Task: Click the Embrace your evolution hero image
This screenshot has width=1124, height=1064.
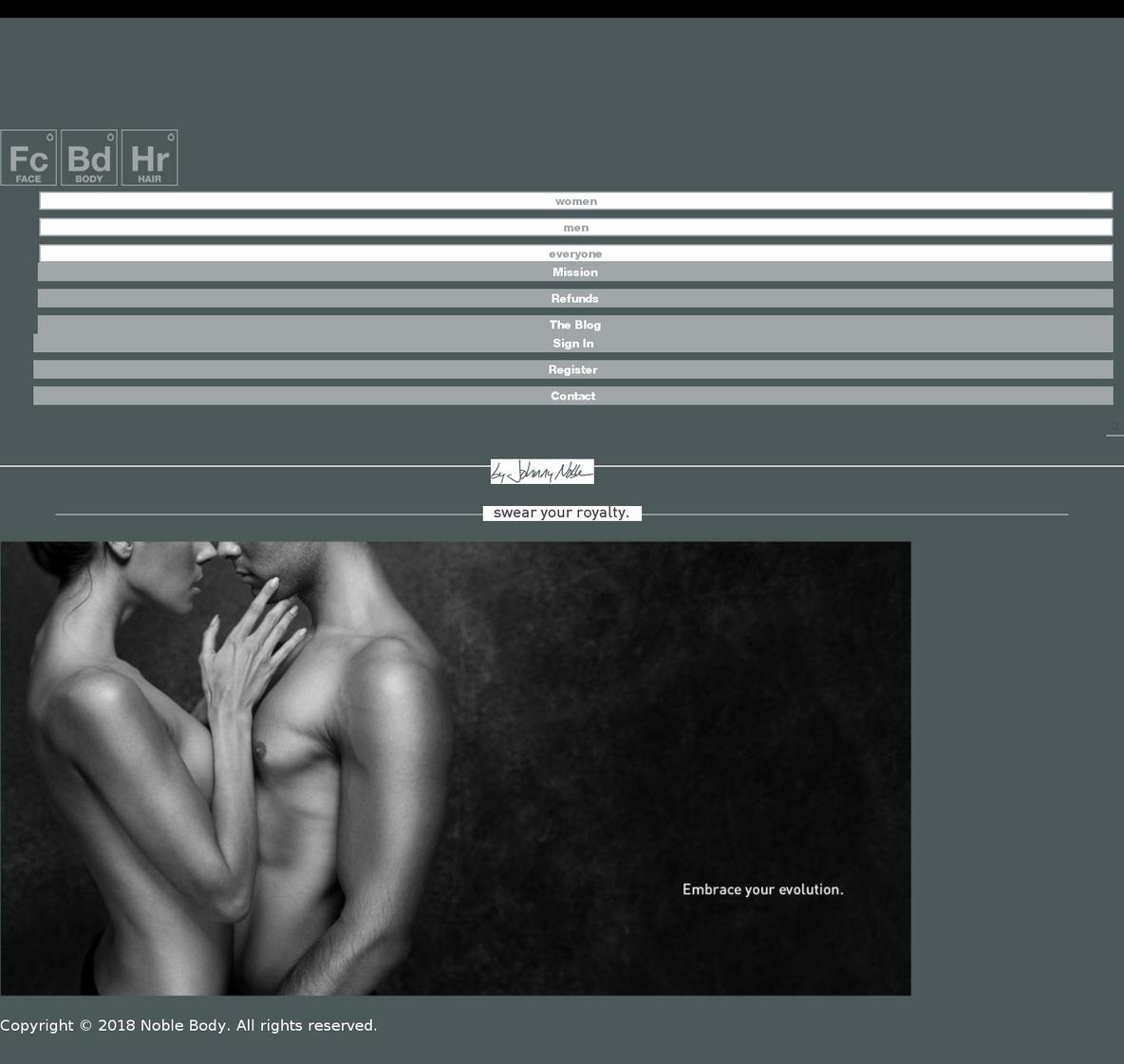Action: coord(456,768)
